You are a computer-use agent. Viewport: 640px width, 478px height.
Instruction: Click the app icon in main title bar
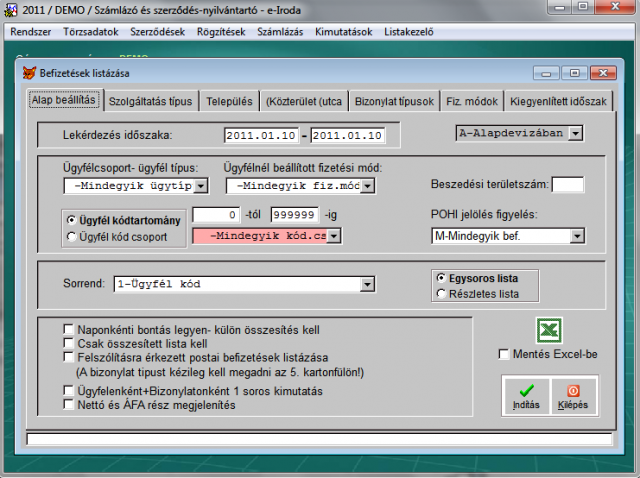click(x=10, y=10)
